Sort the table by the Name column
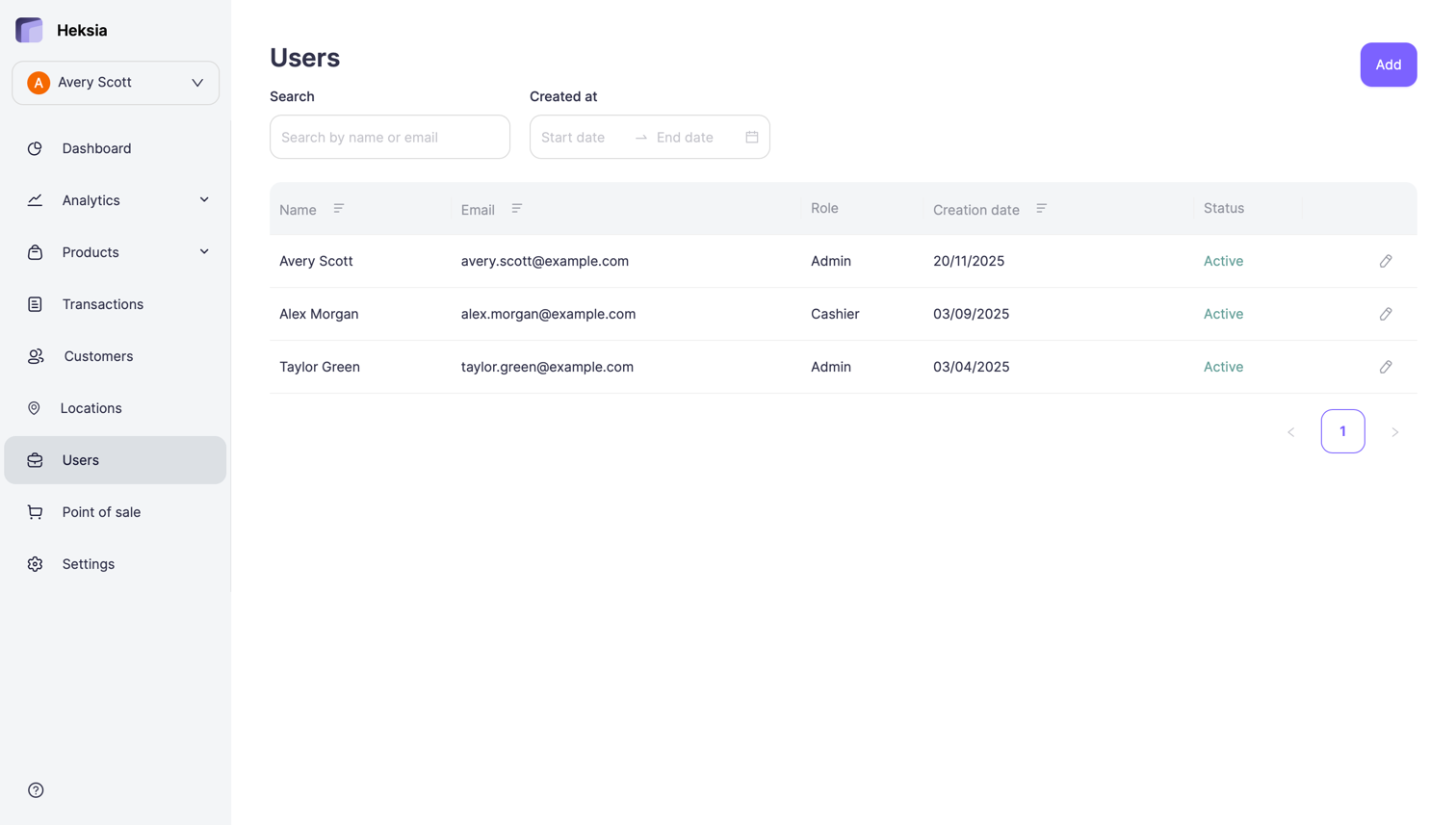Viewport: 1456px width, 825px height. coord(338,208)
